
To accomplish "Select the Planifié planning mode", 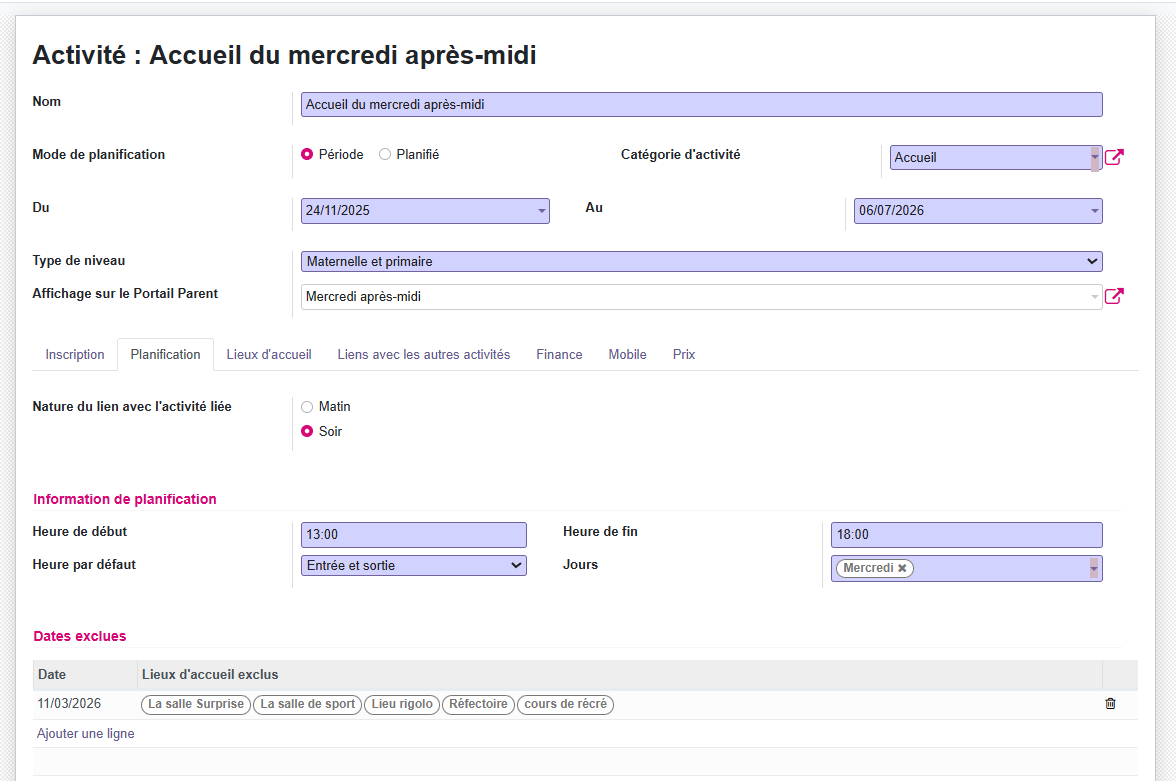I will 385,154.
